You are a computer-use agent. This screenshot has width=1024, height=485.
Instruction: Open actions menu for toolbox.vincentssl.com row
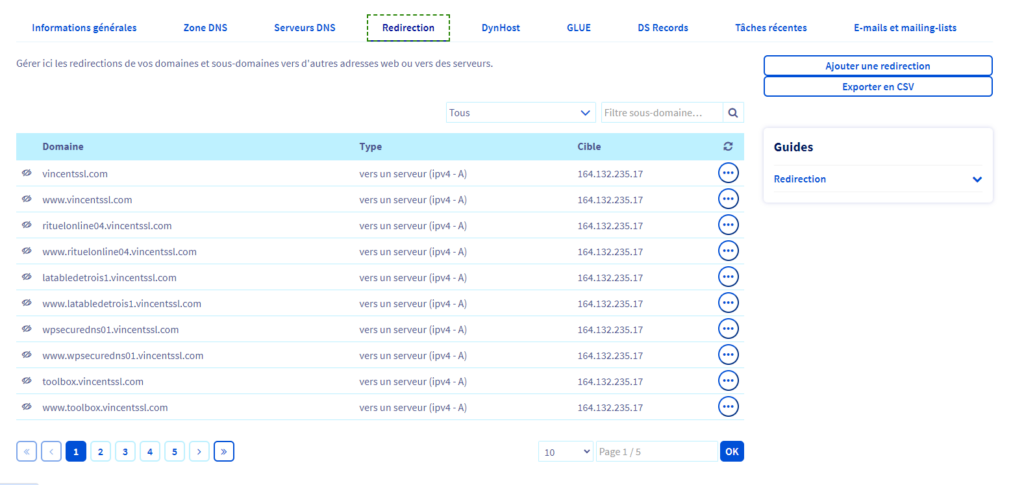click(728, 381)
